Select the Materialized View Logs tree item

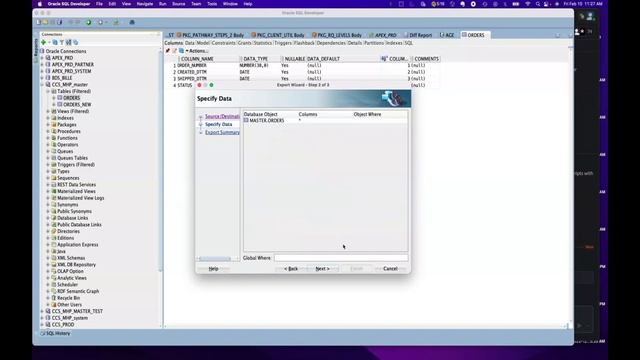(x=80, y=198)
